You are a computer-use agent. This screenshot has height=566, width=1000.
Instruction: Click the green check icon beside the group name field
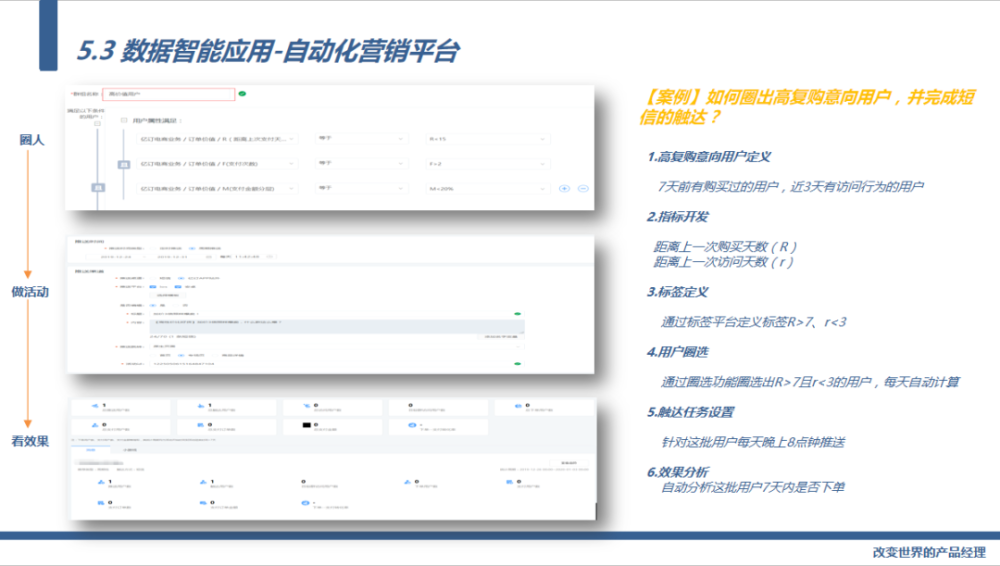(x=242, y=94)
